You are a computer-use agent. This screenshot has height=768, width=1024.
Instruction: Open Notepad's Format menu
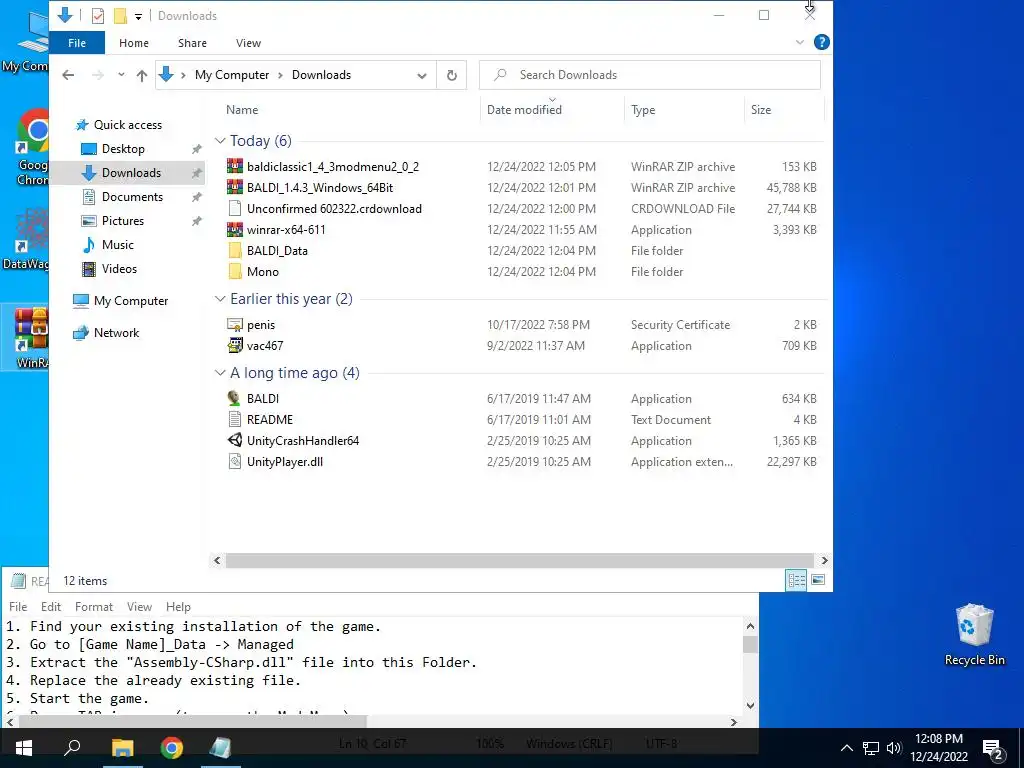click(93, 607)
